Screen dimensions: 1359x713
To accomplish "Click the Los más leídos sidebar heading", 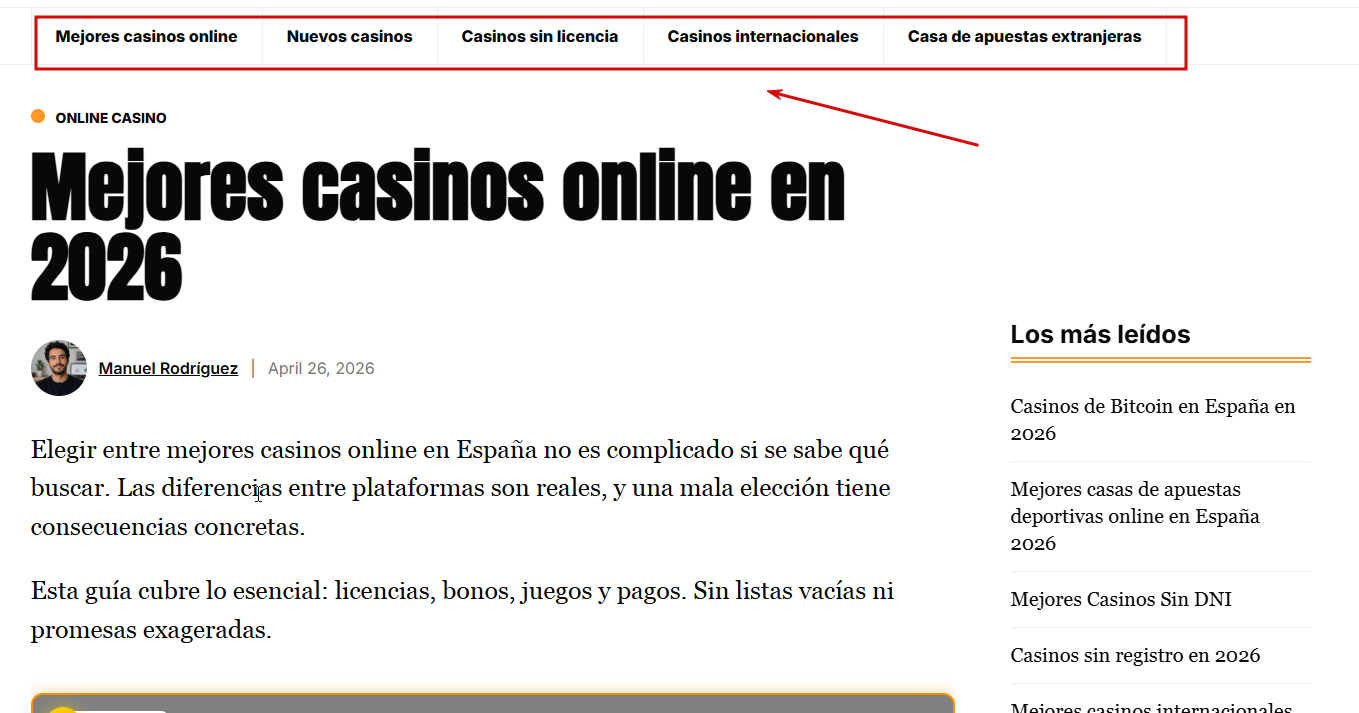I will coord(1100,334).
